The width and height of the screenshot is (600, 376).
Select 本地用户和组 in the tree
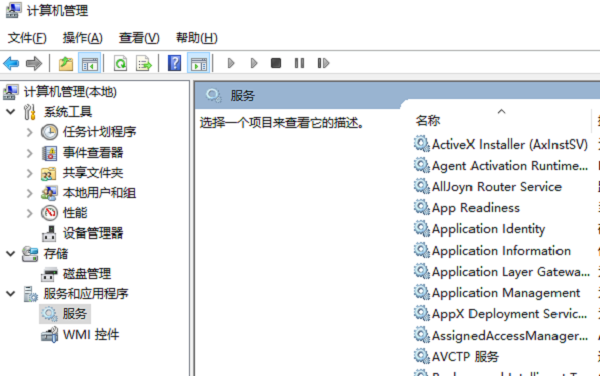[x=99, y=193]
